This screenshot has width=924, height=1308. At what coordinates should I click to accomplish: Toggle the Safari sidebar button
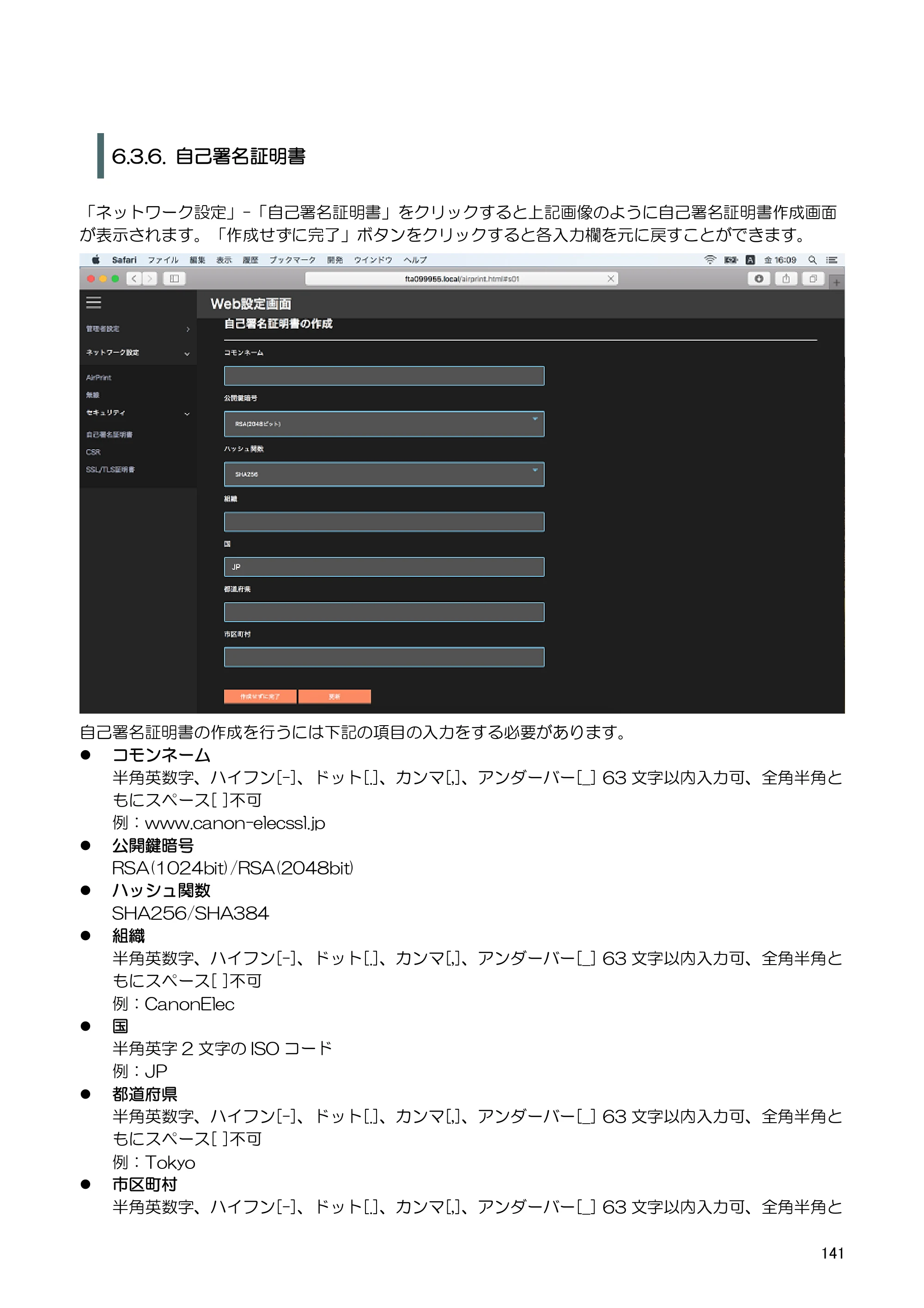click(174, 279)
